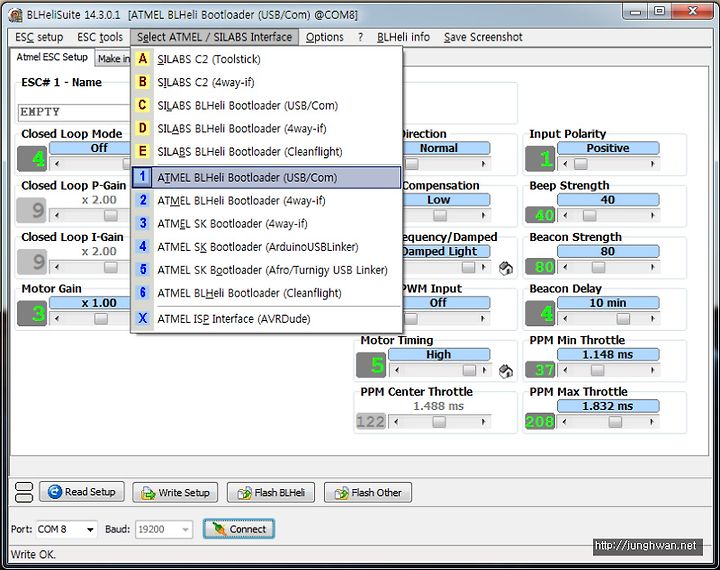Pick SILABS BLHeli Bootloader (4way-if)

click(267, 129)
